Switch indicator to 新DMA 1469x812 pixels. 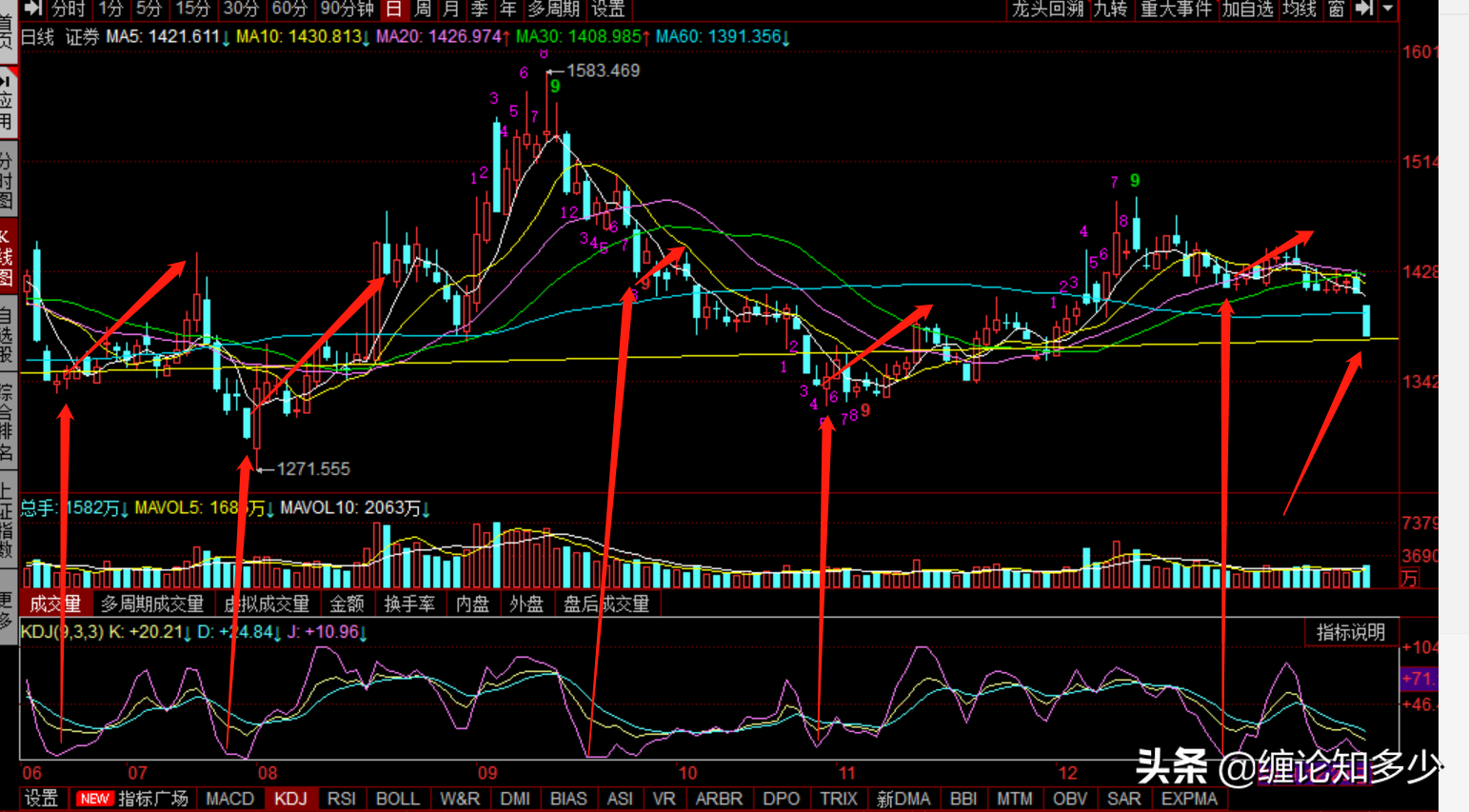tap(903, 799)
